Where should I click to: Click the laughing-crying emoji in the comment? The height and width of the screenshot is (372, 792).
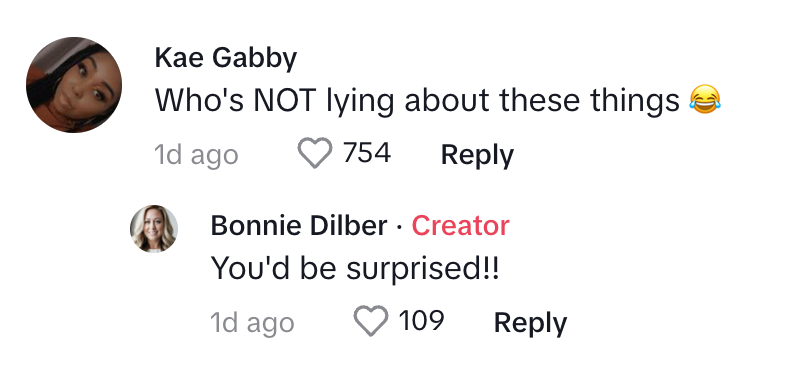(705, 99)
